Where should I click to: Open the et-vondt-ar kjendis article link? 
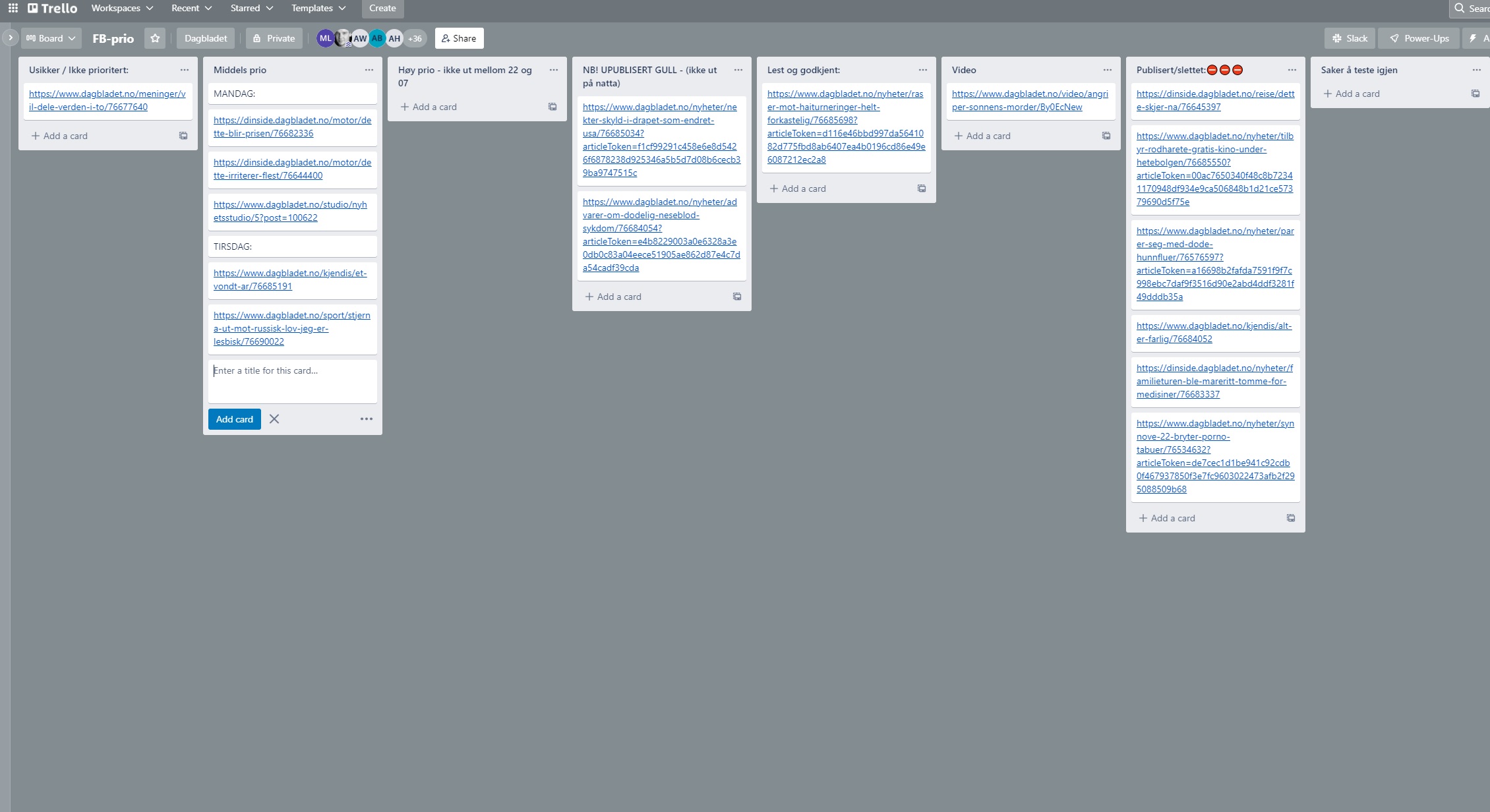coord(292,279)
